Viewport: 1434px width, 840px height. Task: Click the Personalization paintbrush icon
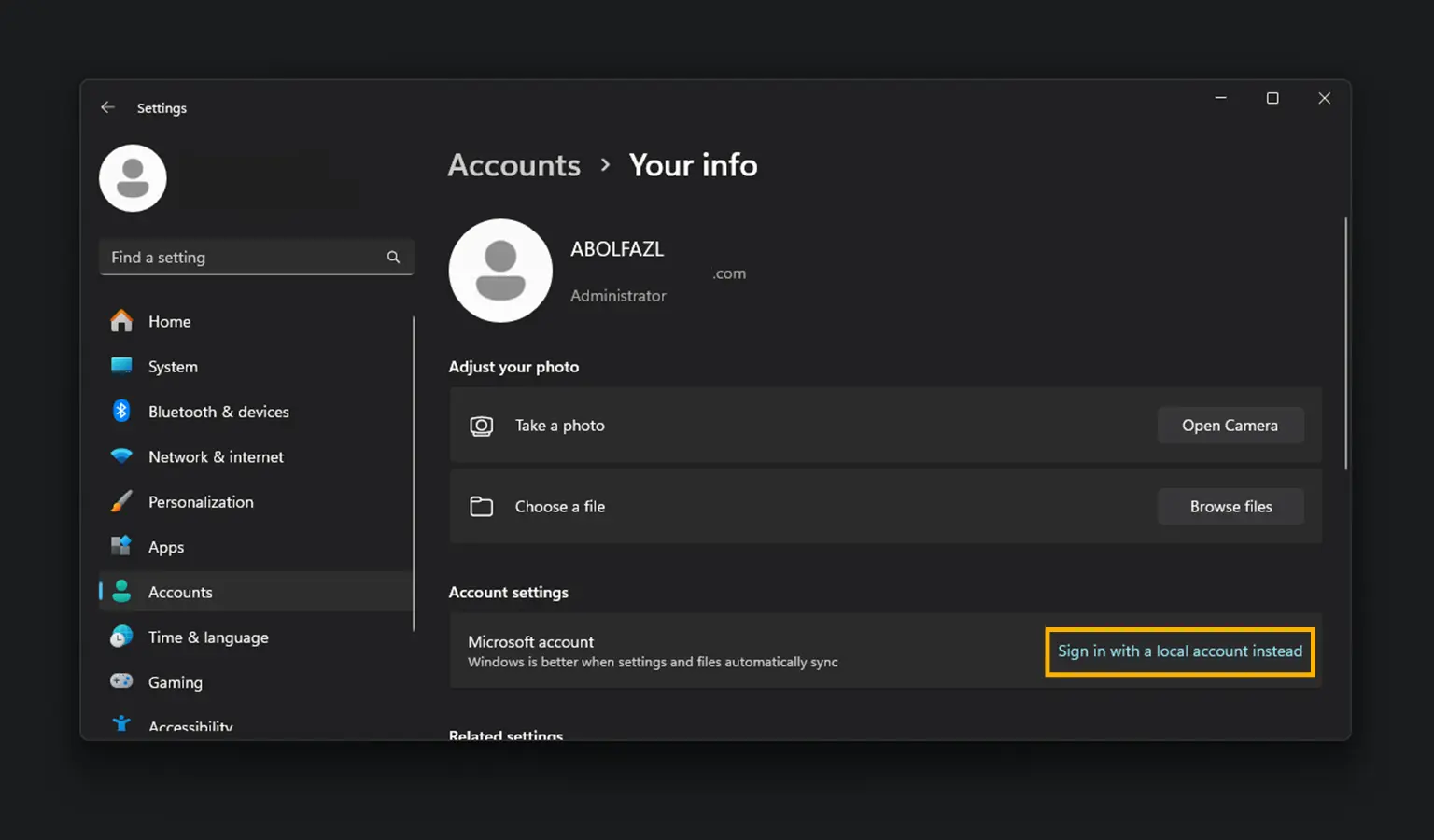(x=121, y=501)
